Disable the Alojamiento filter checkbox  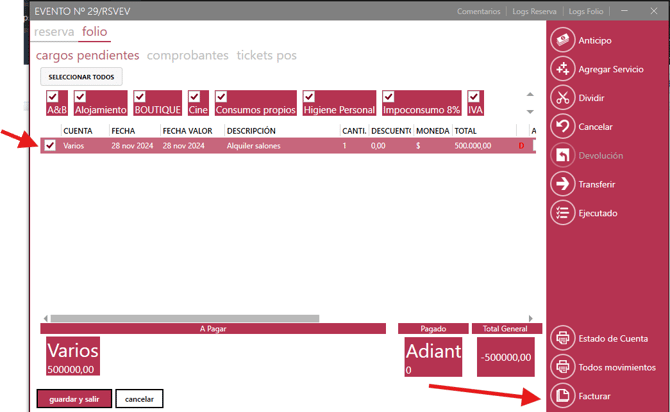click(x=80, y=97)
